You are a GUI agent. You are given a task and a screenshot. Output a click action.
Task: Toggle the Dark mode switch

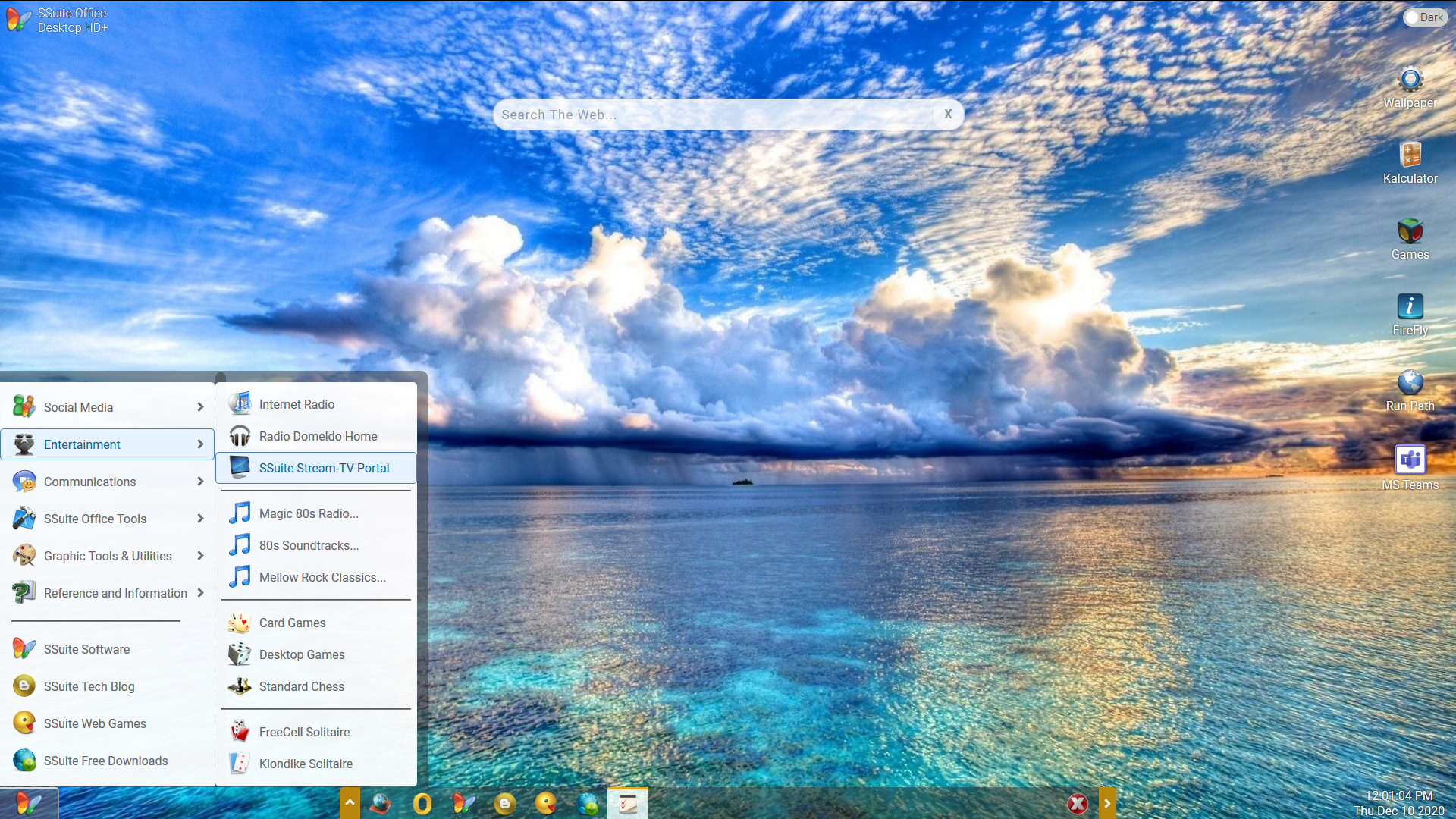point(1424,17)
